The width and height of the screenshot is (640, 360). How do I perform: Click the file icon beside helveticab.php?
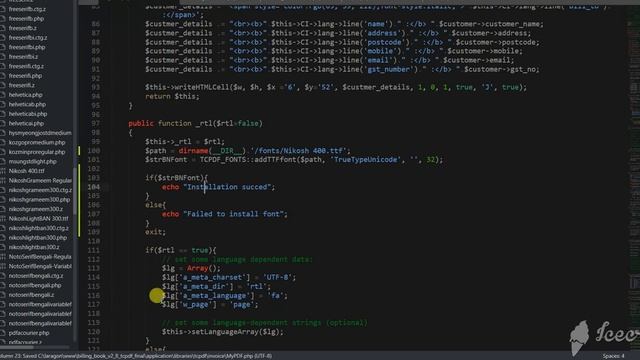[3, 104]
